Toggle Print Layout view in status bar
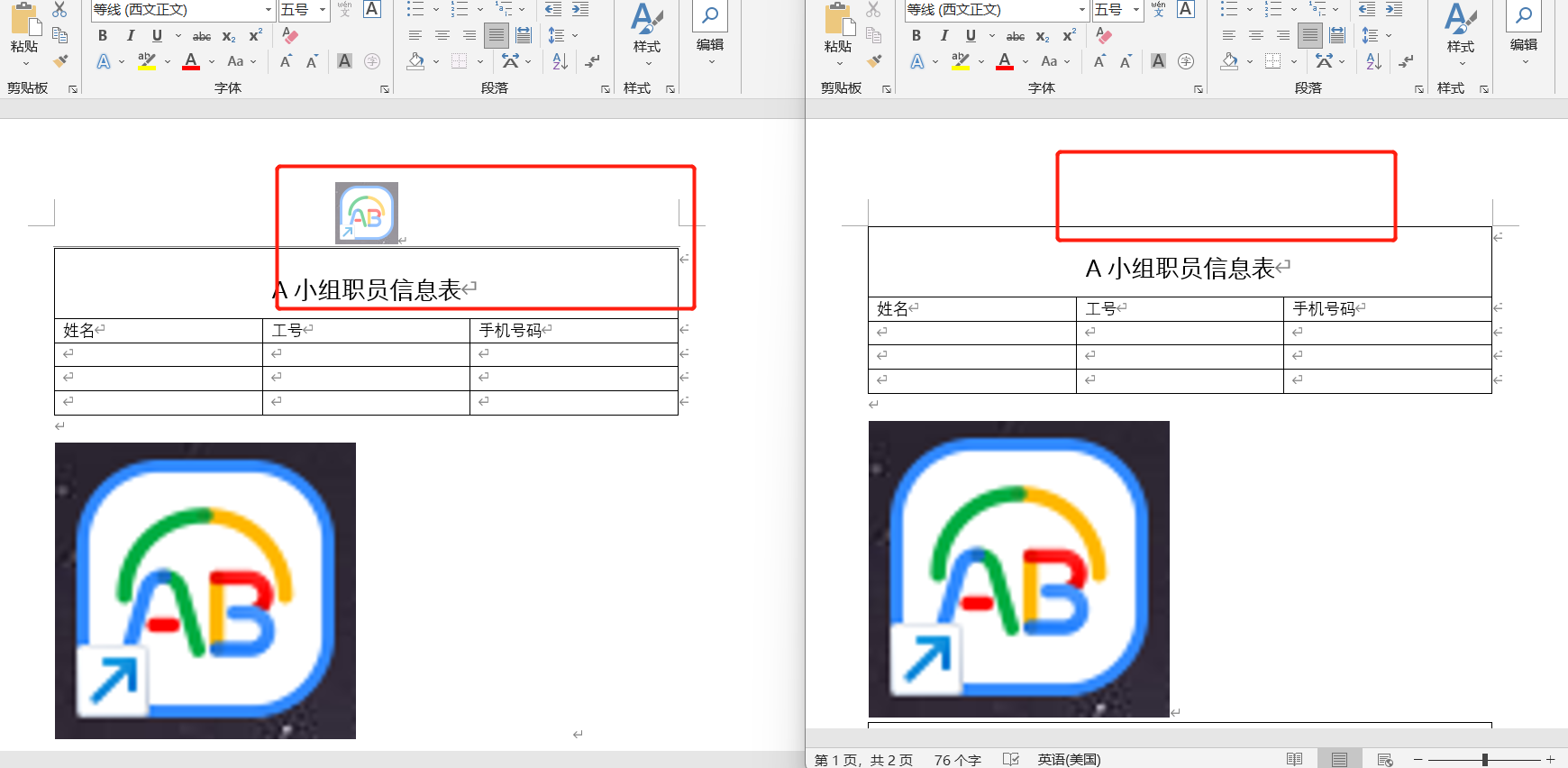 [1340, 759]
